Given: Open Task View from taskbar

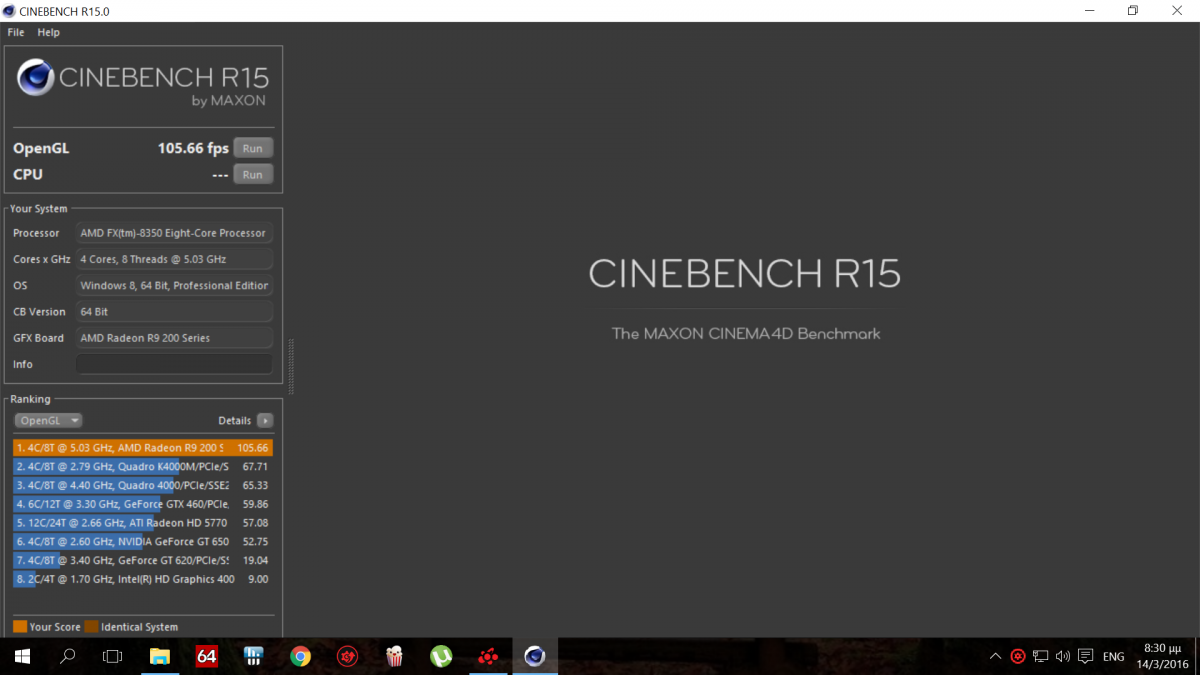Looking at the screenshot, I should (x=113, y=657).
